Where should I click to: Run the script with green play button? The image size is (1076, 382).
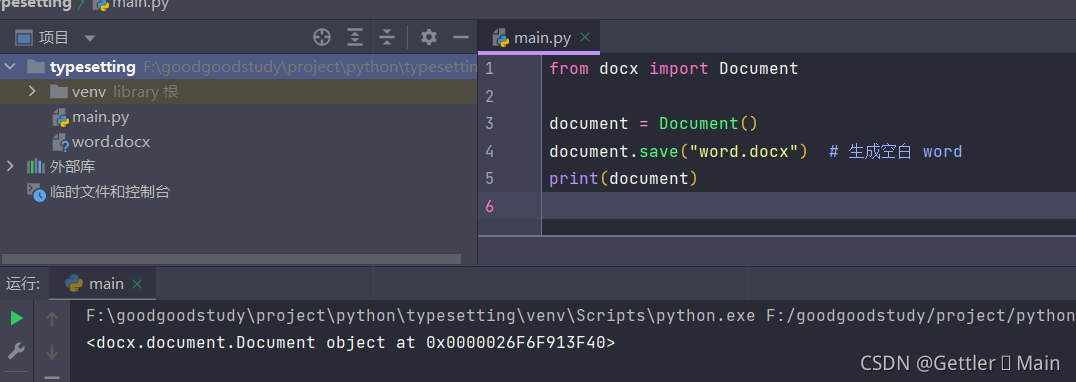tap(16, 318)
